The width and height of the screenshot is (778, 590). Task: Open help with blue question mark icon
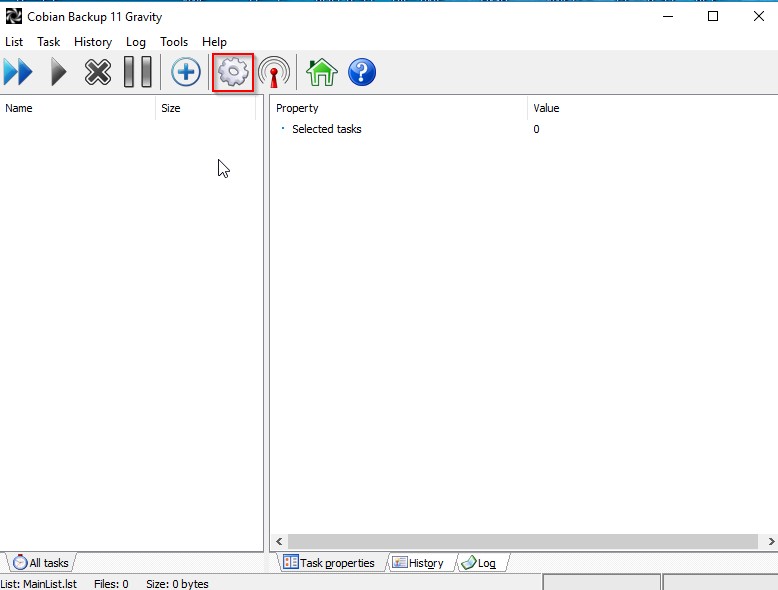tap(361, 73)
